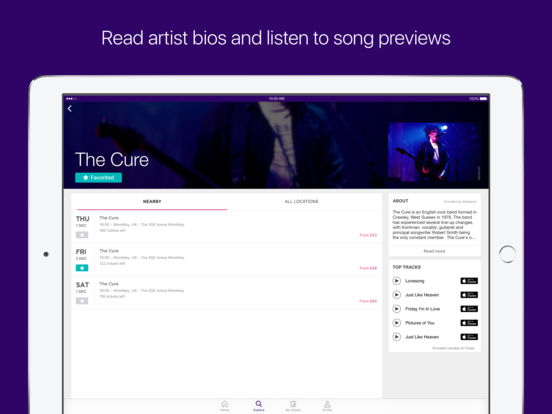The image size is (552, 414).
Task: Expand the About bio with Read more
Action: click(434, 251)
